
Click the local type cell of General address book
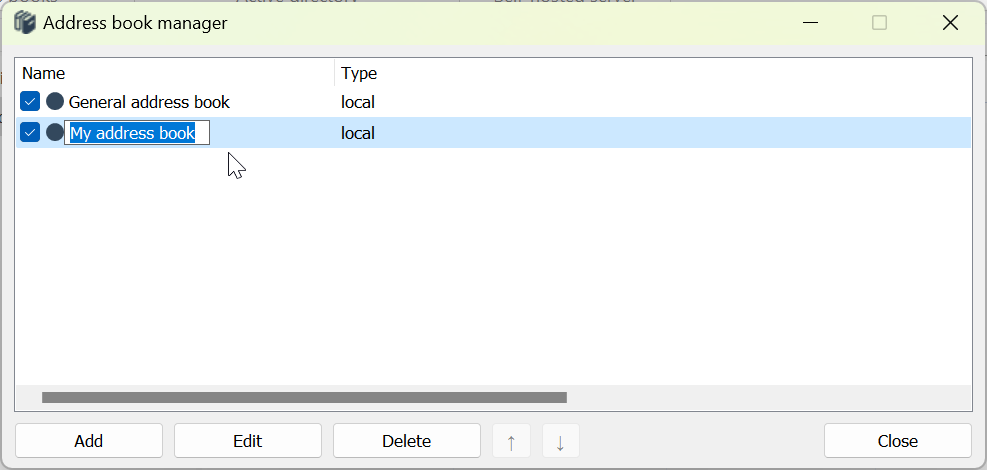pos(358,102)
